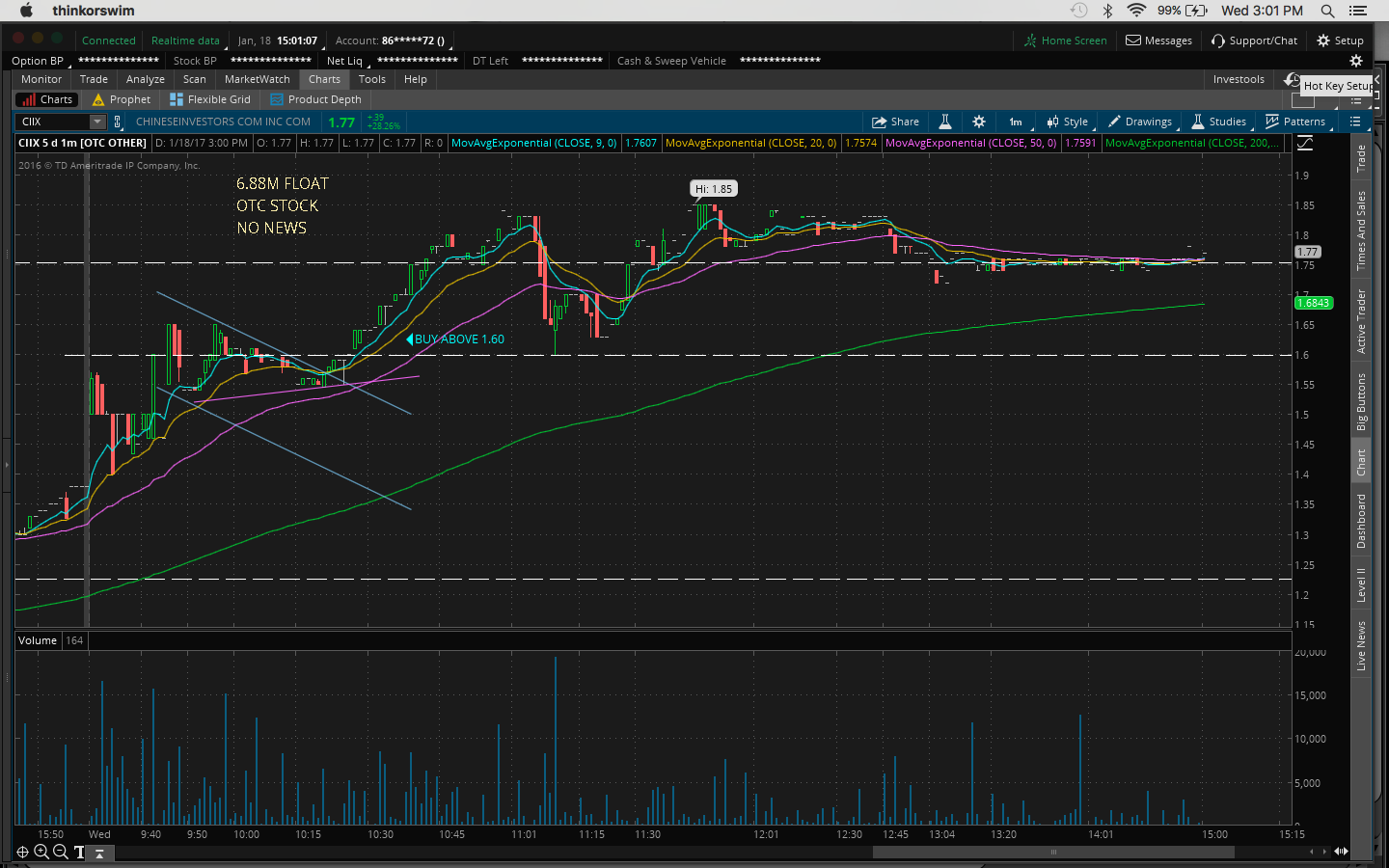Viewport: 1389px width, 868px height.
Task: Click the zoom in magnifier icon
Action: 41,852
